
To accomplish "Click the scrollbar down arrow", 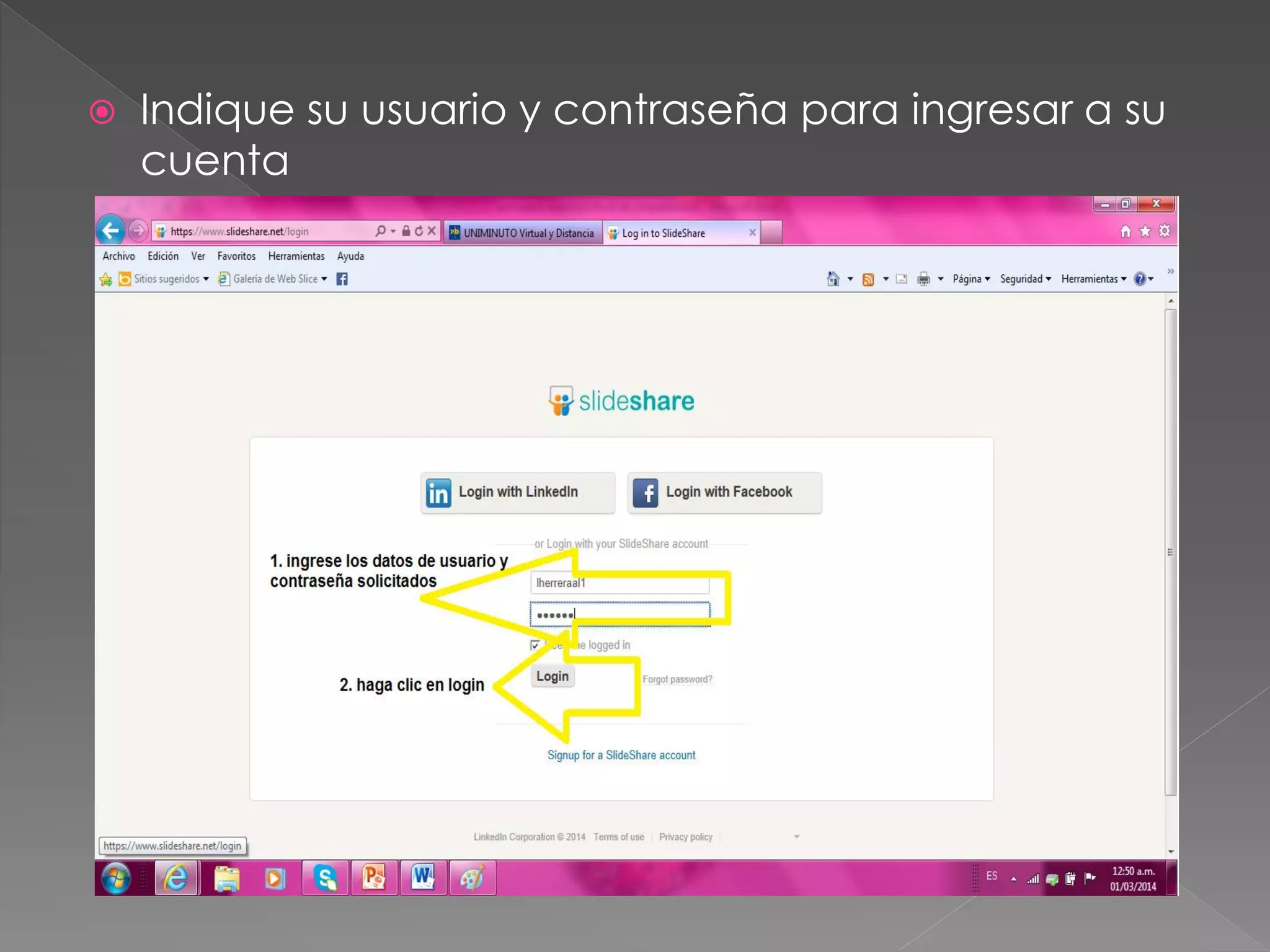I will point(1171,852).
